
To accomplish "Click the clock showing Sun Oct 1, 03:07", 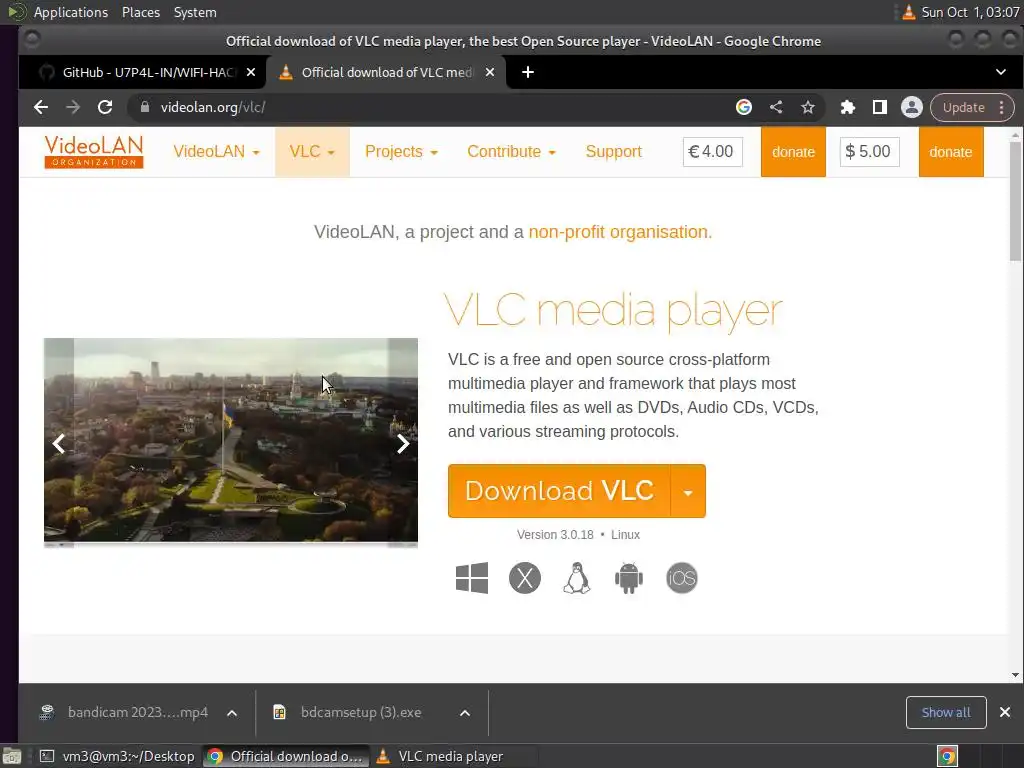I will [x=970, y=12].
